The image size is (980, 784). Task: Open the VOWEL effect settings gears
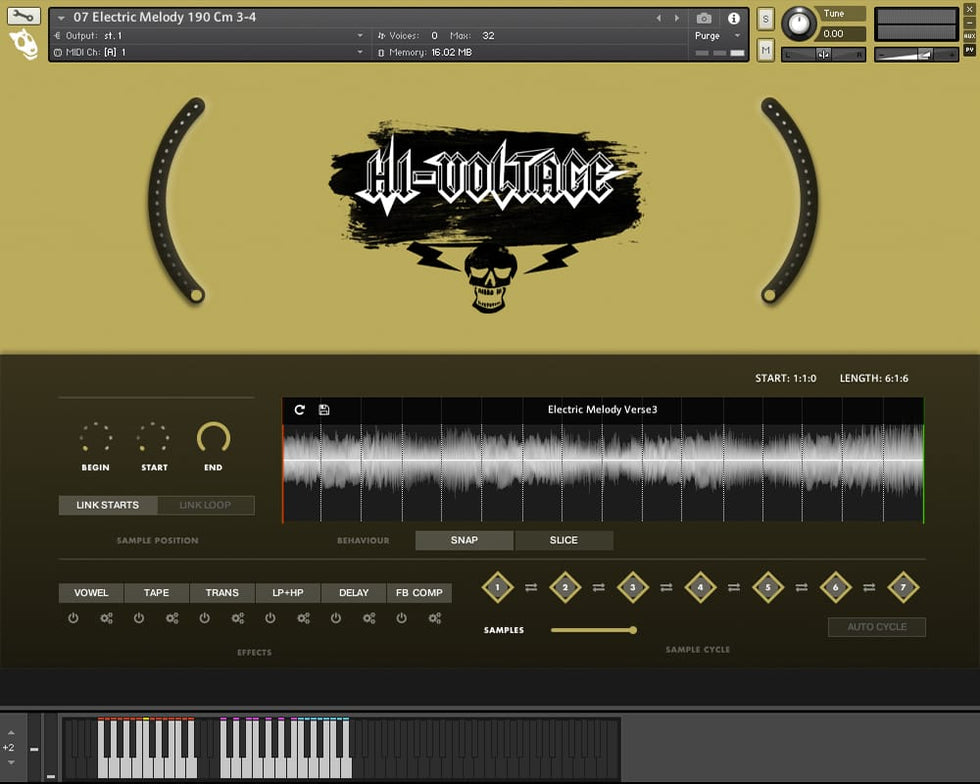click(107, 619)
